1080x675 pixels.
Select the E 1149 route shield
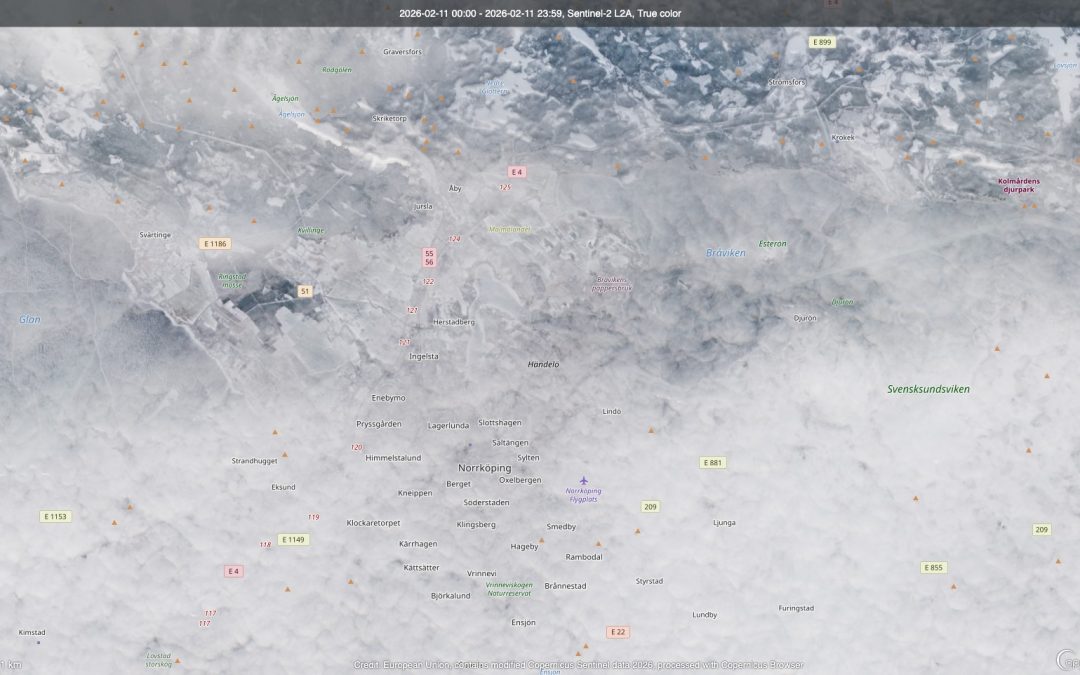point(293,540)
